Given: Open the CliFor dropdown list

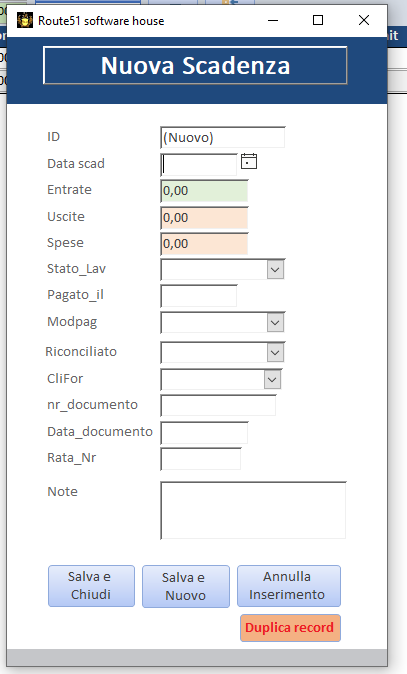Looking at the screenshot, I should (x=272, y=380).
